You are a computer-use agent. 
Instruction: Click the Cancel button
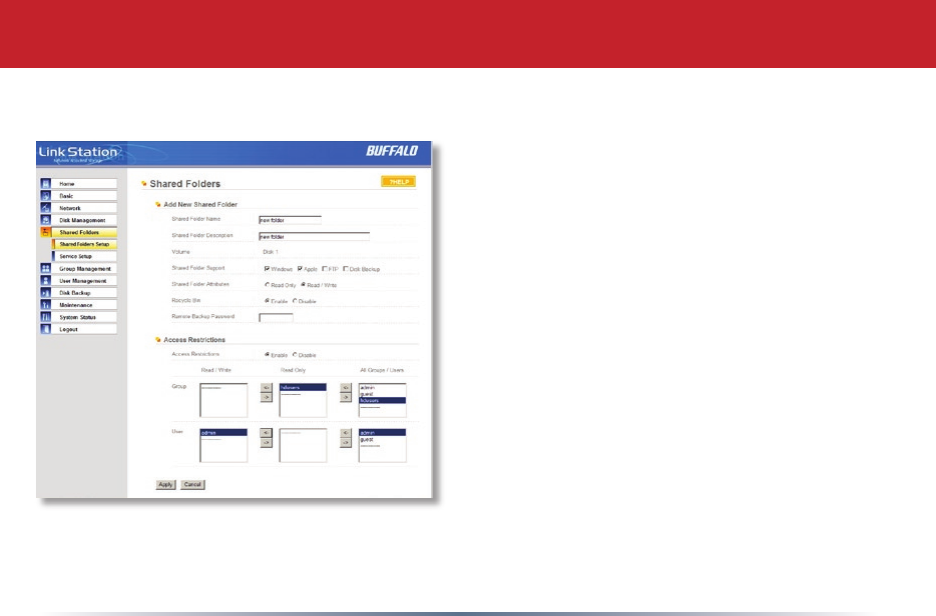pos(192,485)
